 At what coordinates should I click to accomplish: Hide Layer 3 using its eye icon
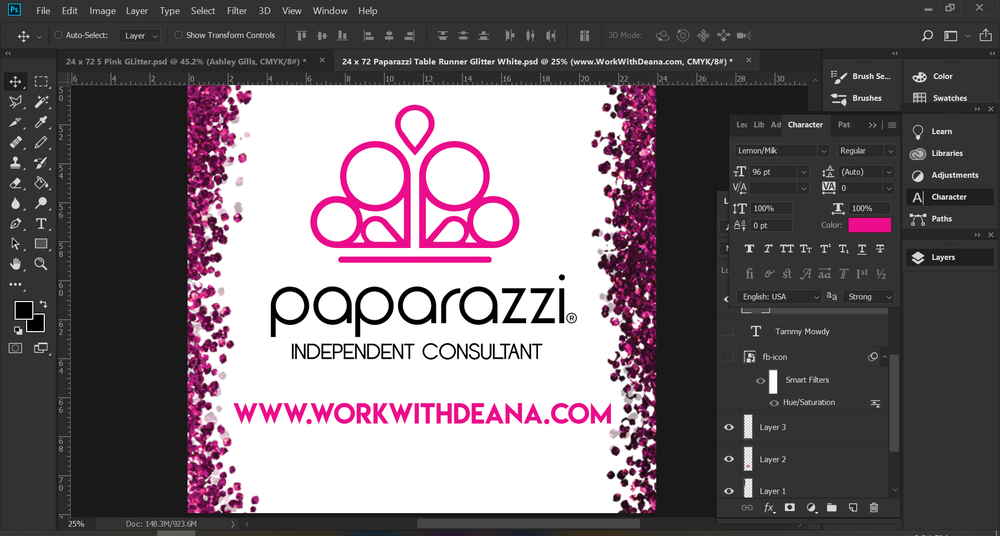click(729, 428)
